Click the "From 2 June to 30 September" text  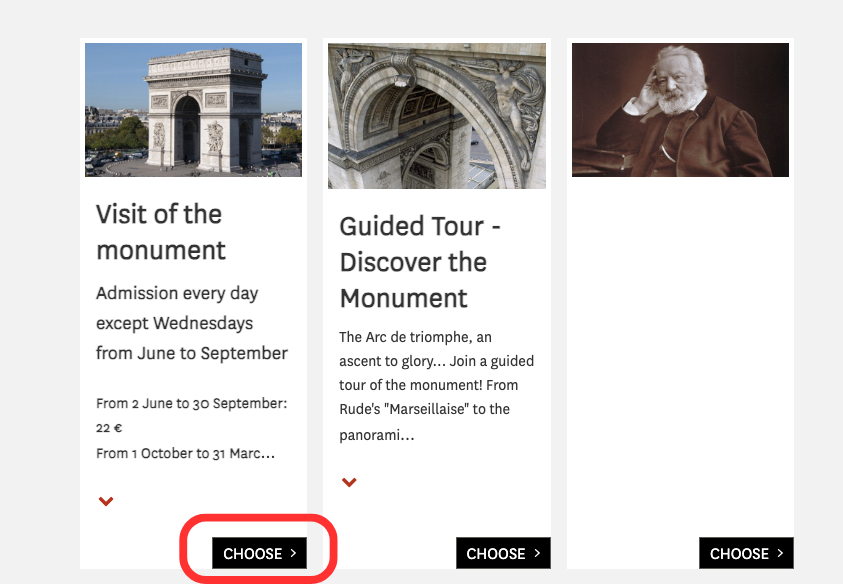coord(191,403)
